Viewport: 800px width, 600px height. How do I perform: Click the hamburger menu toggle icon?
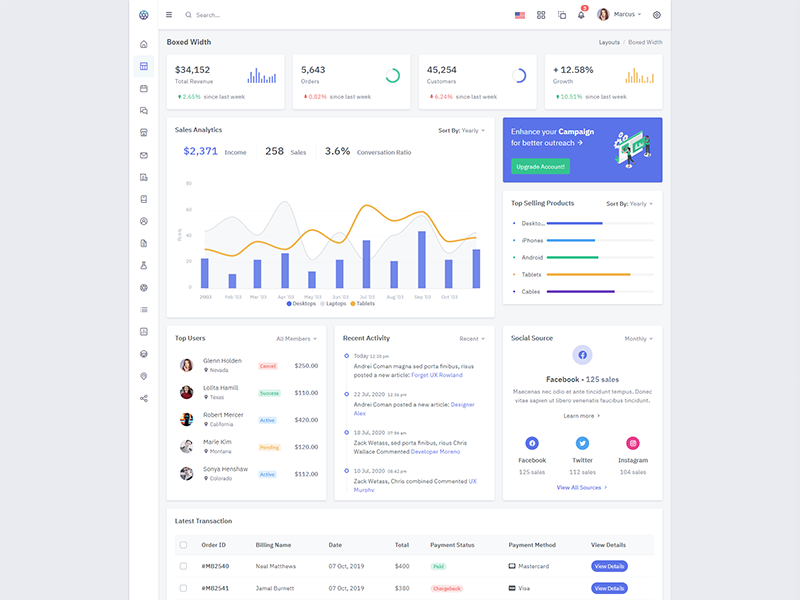(x=169, y=15)
